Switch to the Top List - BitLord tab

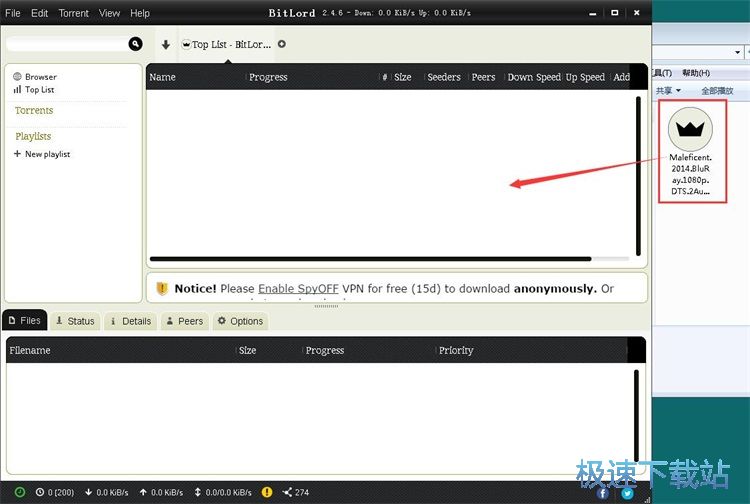[227, 44]
